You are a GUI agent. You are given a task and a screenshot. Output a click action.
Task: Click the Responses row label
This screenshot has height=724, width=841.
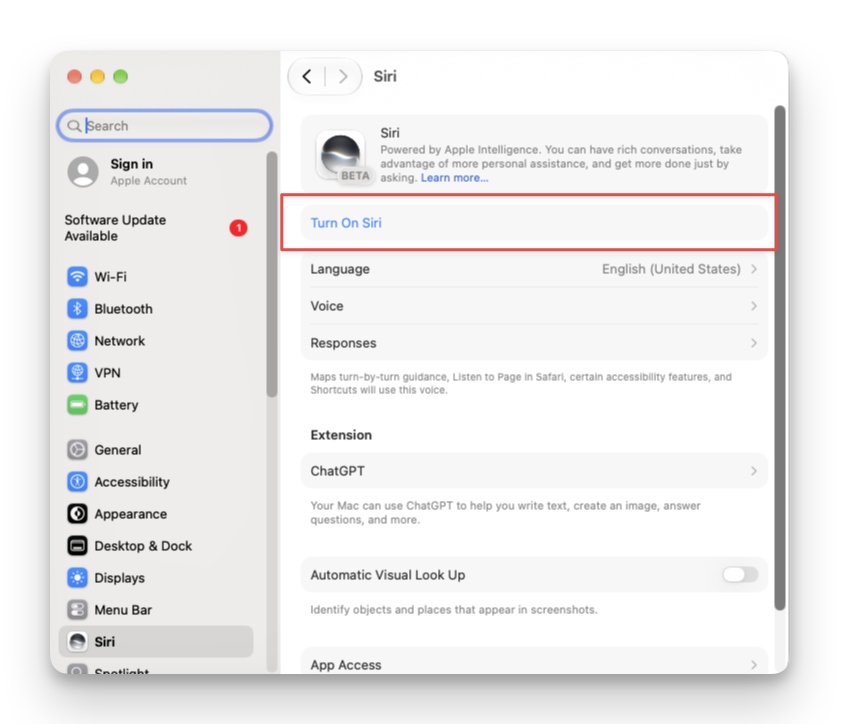click(343, 343)
